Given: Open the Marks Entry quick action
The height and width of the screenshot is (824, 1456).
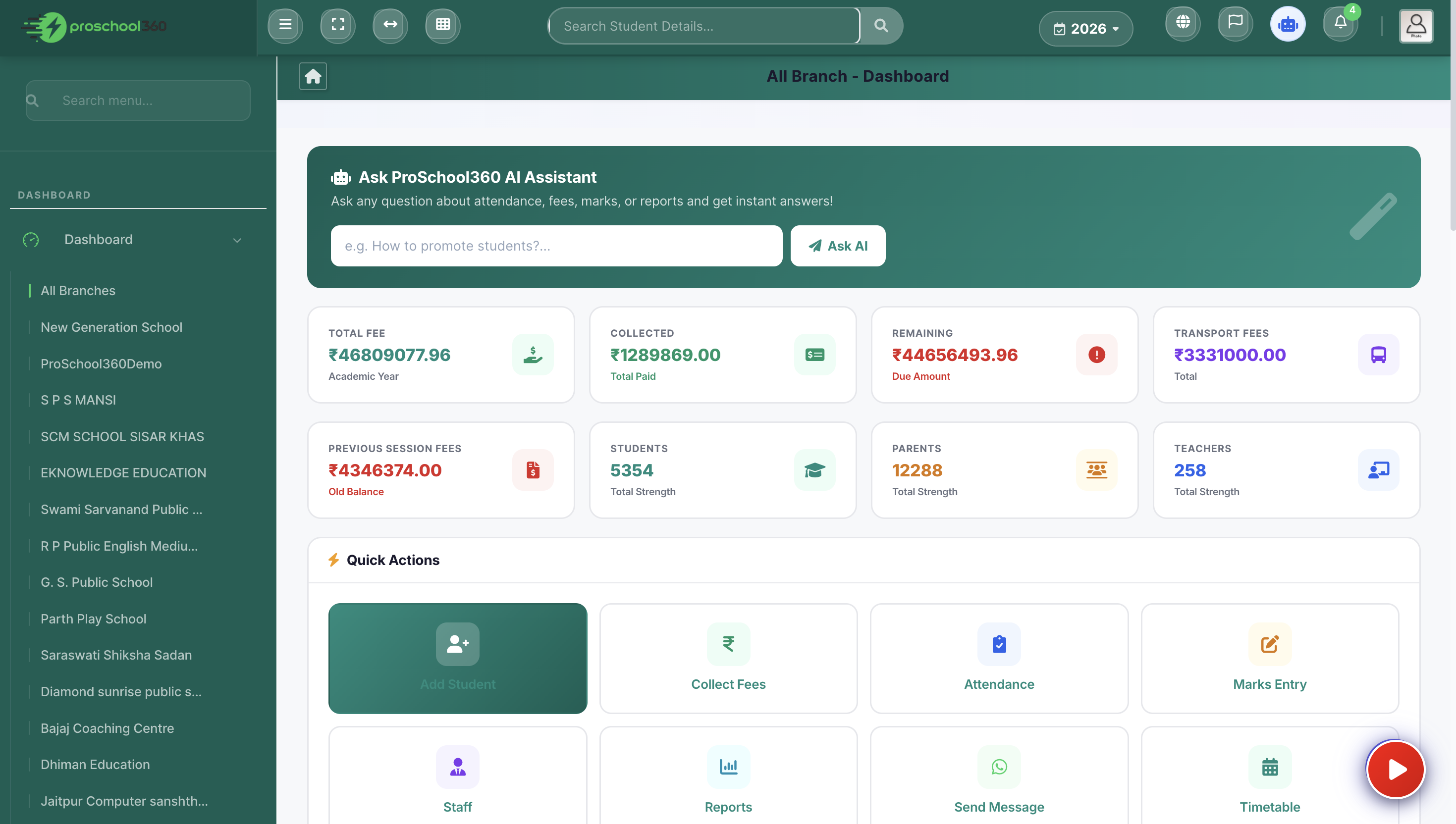Looking at the screenshot, I should point(1269,658).
